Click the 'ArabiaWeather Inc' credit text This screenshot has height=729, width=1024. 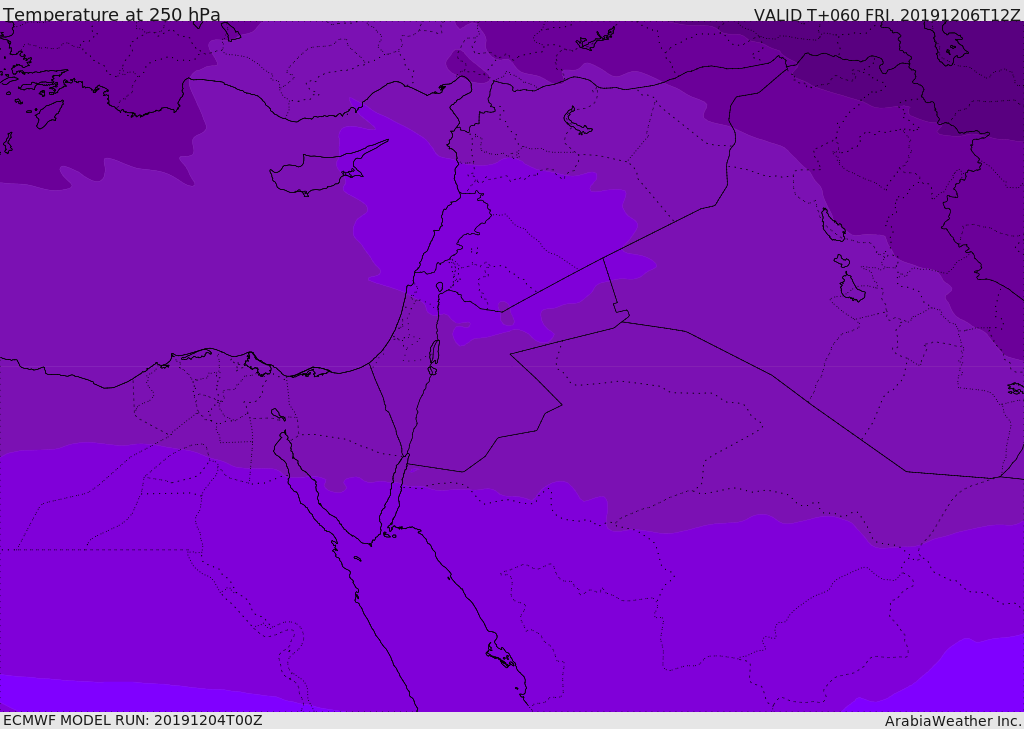point(952,721)
